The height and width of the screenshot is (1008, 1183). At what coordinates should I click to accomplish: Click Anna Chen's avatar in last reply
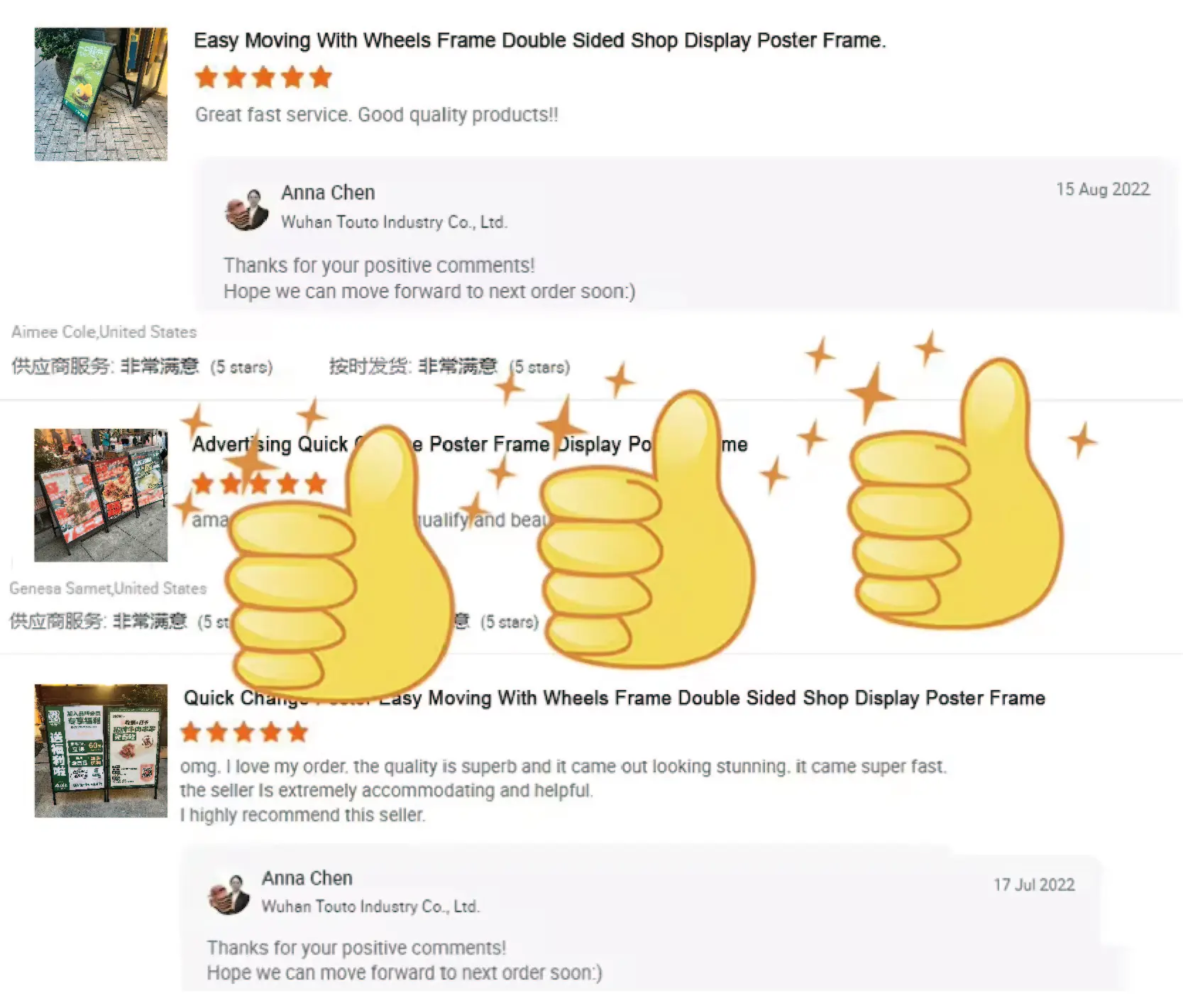pyautogui.click(x=229, y=894)
